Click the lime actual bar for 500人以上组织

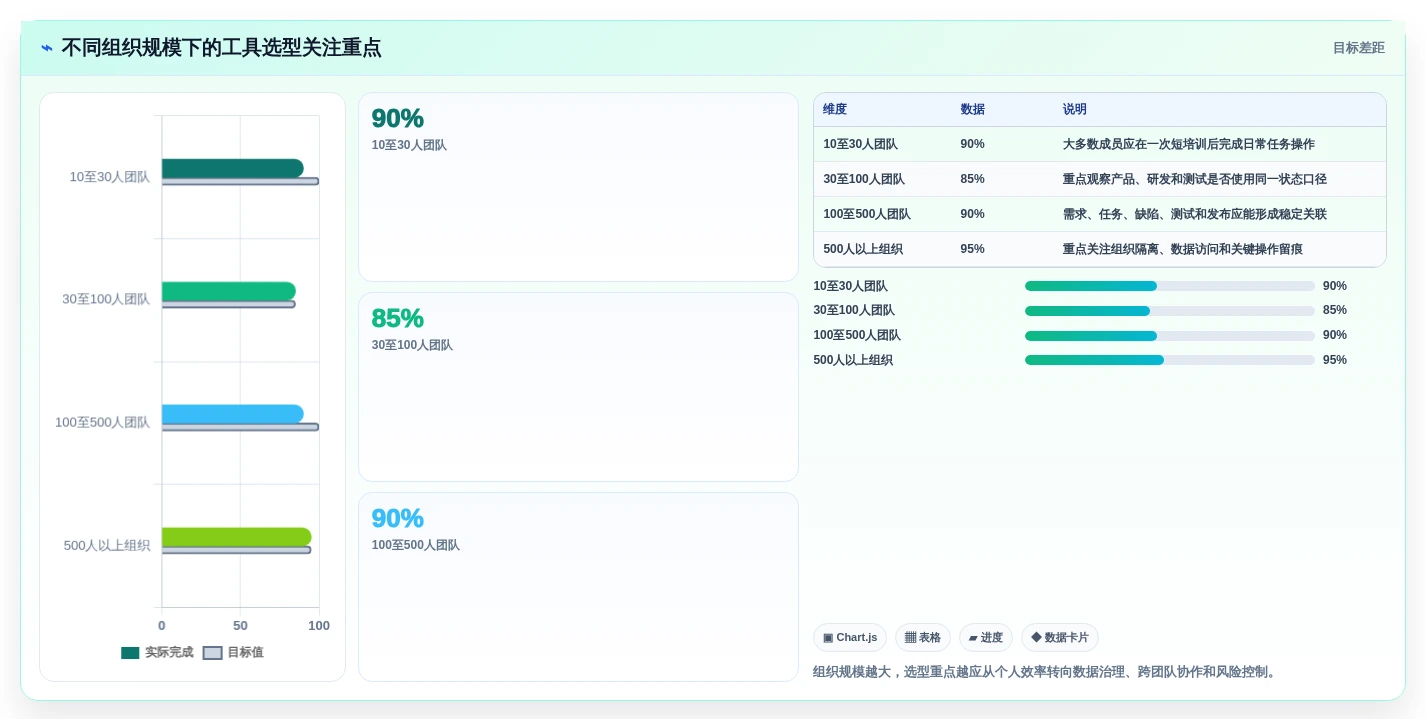(236, 537)
